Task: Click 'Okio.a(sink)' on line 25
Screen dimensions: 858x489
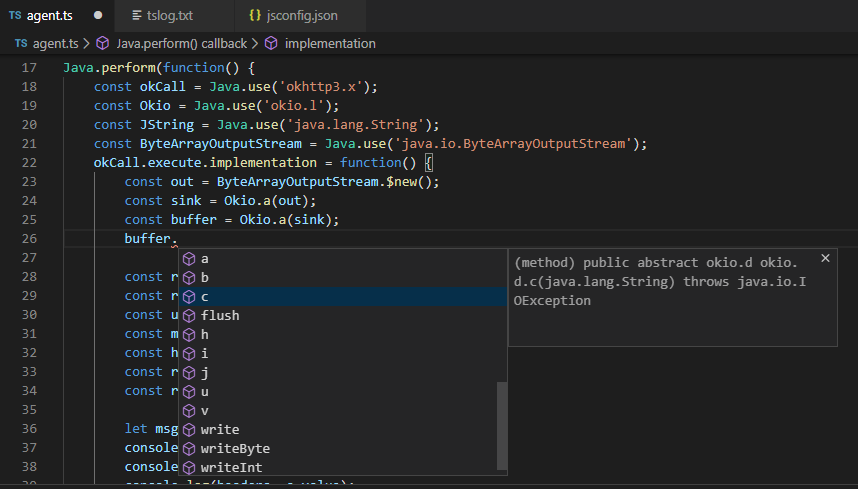Action: pos(286,219)
